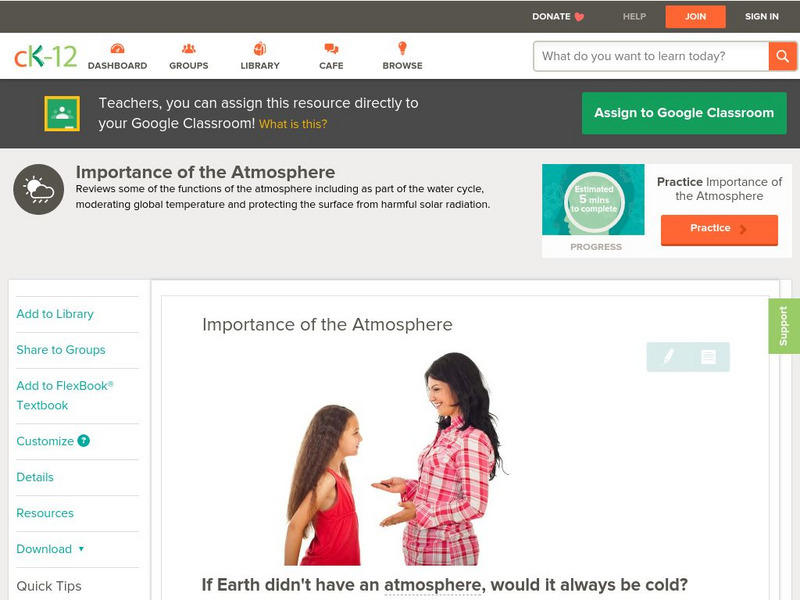The height and width of the screenshot is (600, 800).
Task: Open the Groups people icon
Action: [189, 48]
